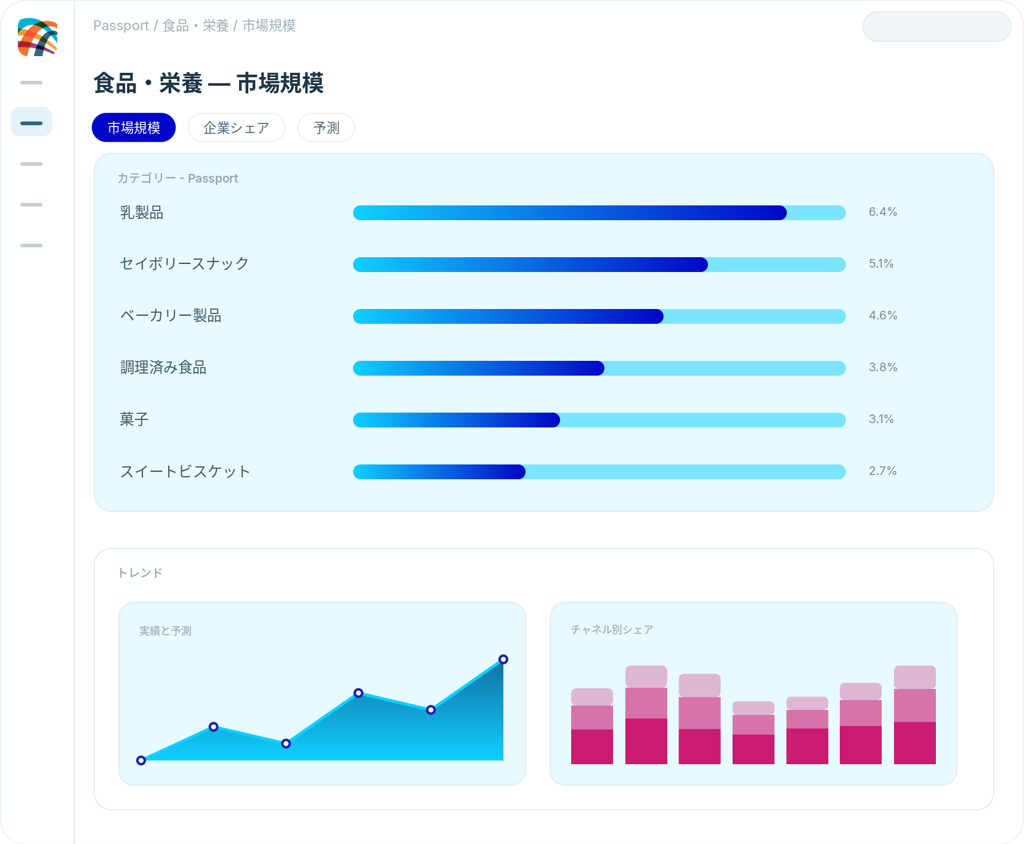Image resolution: width=1024 pixels, height=844 pixels.
Task: Open the 実績と予測 chart card
Action: coord(322,694)
